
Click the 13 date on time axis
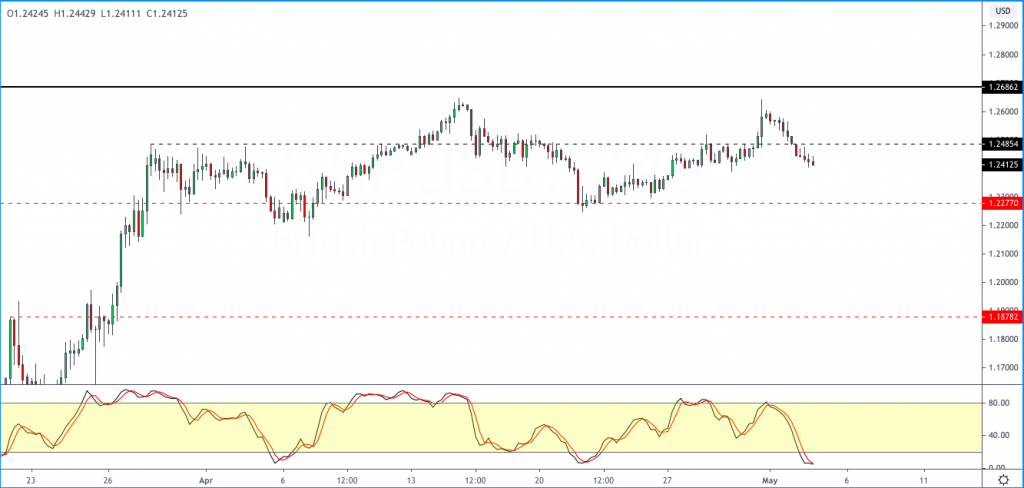pyautogui.click(x=411, y=479)
